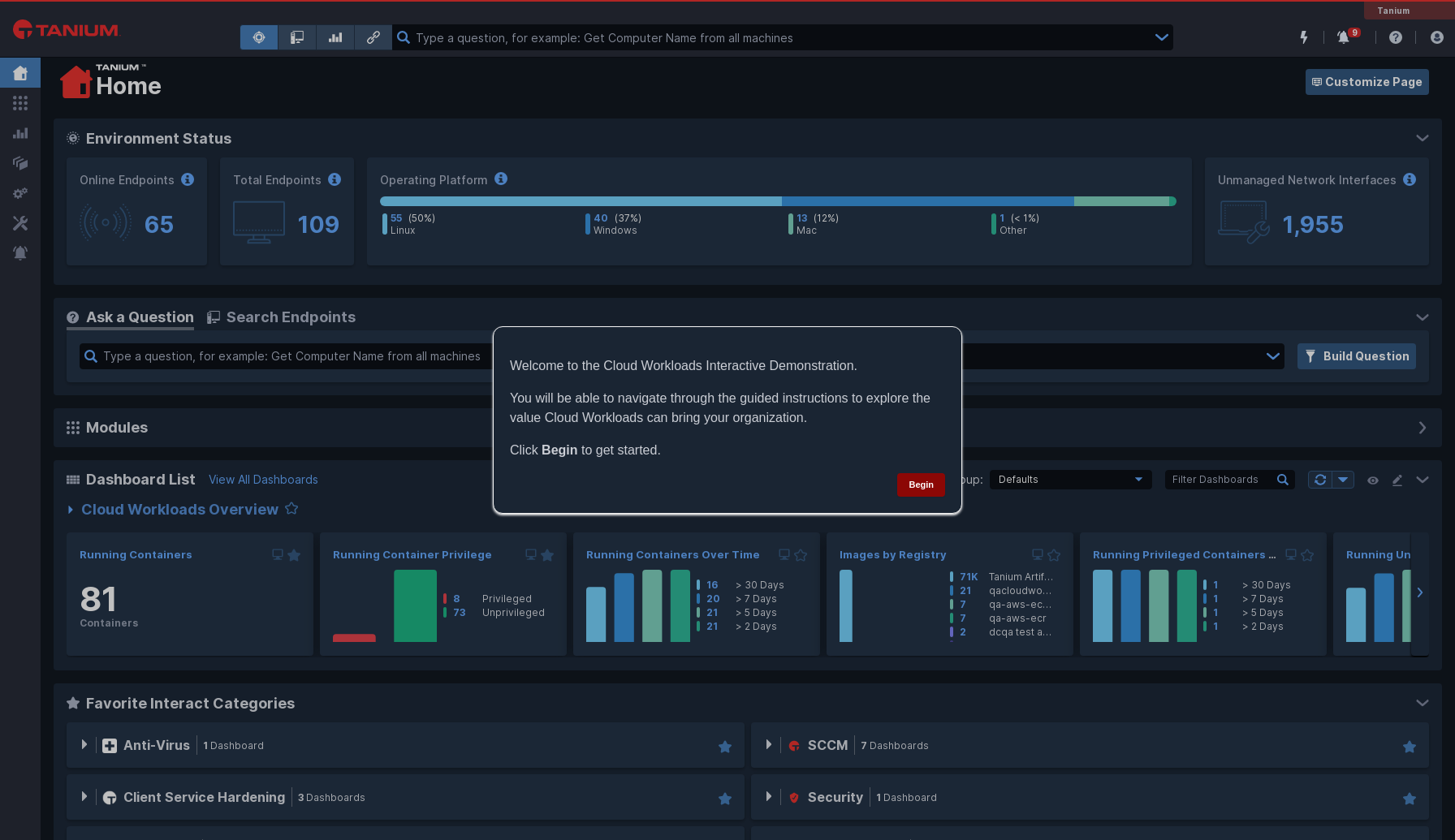Click the lightning bolt icon in header
The height and width of the screenshot is (840, 1455).
click(x=1304, y=37)
